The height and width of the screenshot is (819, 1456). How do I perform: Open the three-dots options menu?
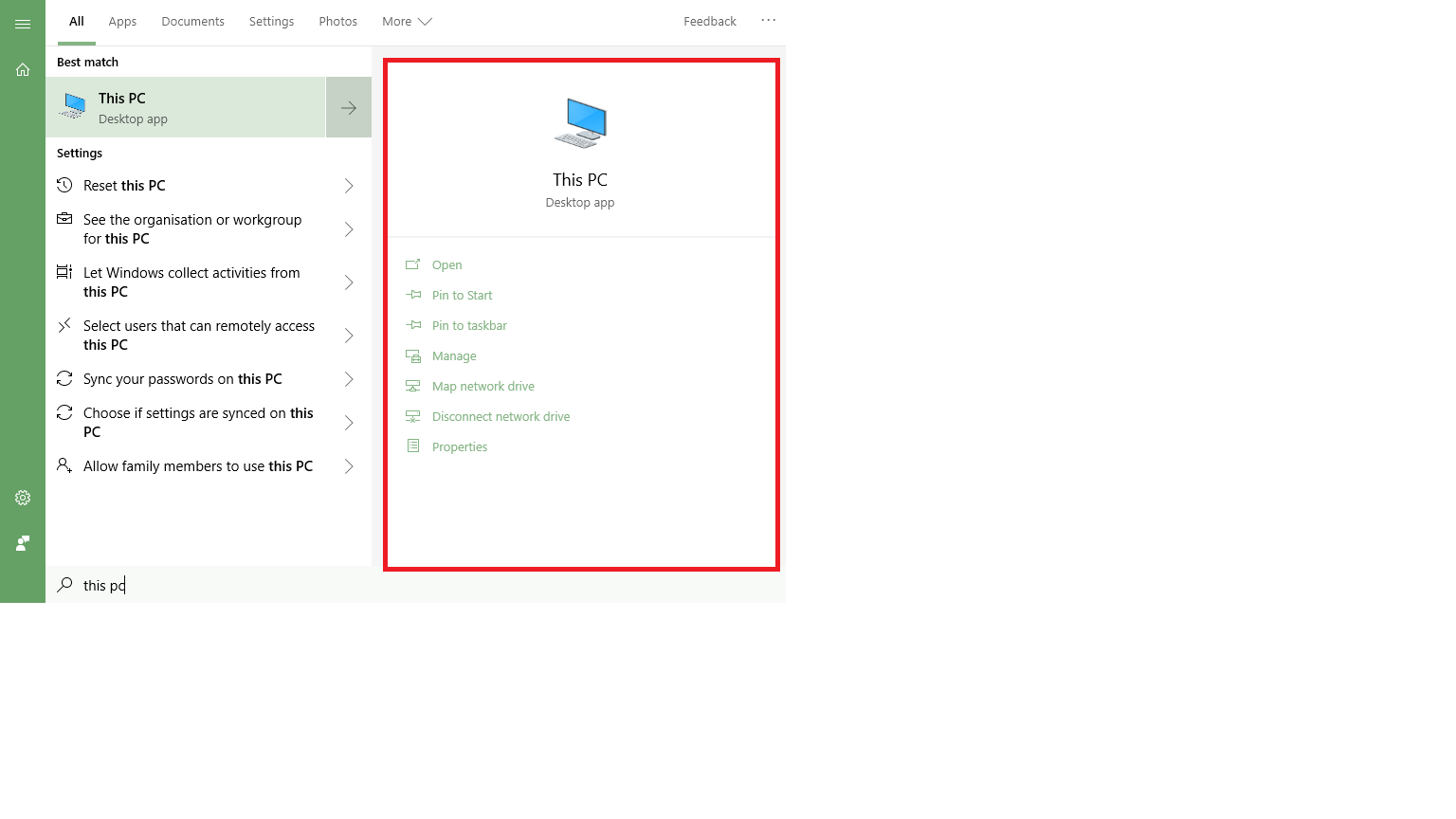click(x=769, y=20)
